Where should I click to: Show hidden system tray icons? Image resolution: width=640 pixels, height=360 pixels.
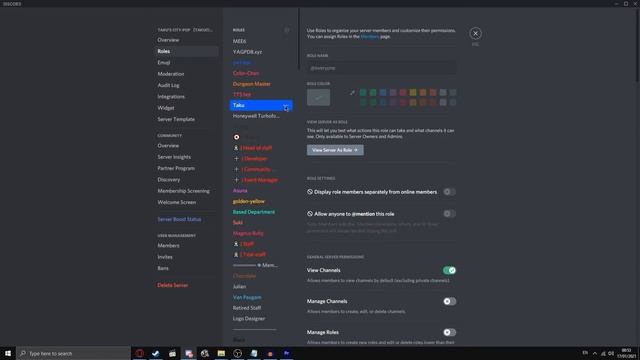tap(595, 353)
